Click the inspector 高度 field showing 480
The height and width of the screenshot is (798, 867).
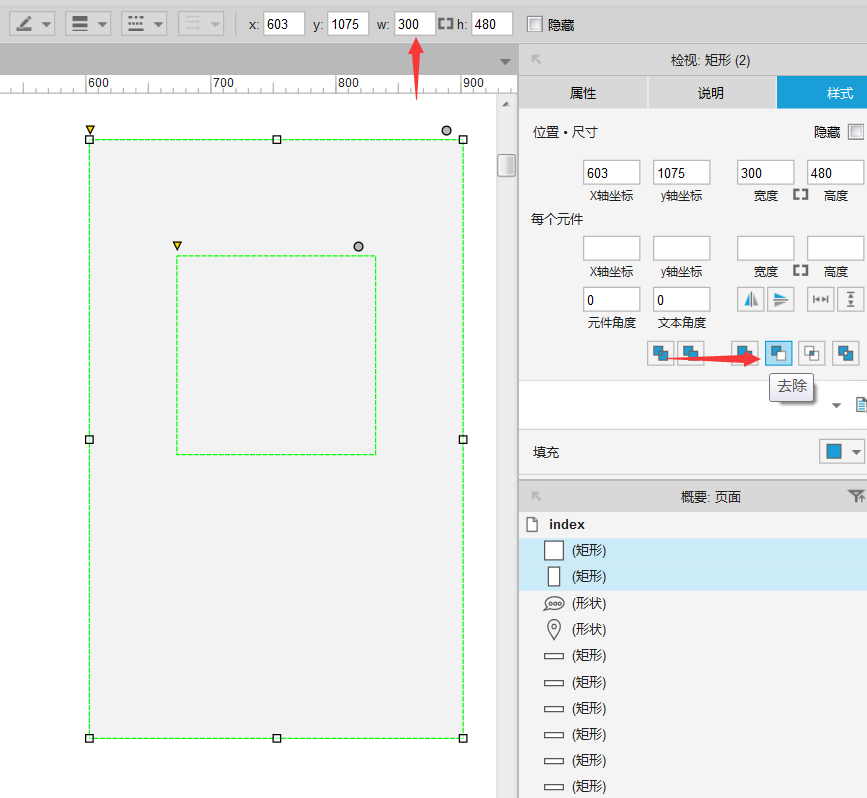(835, 173)
